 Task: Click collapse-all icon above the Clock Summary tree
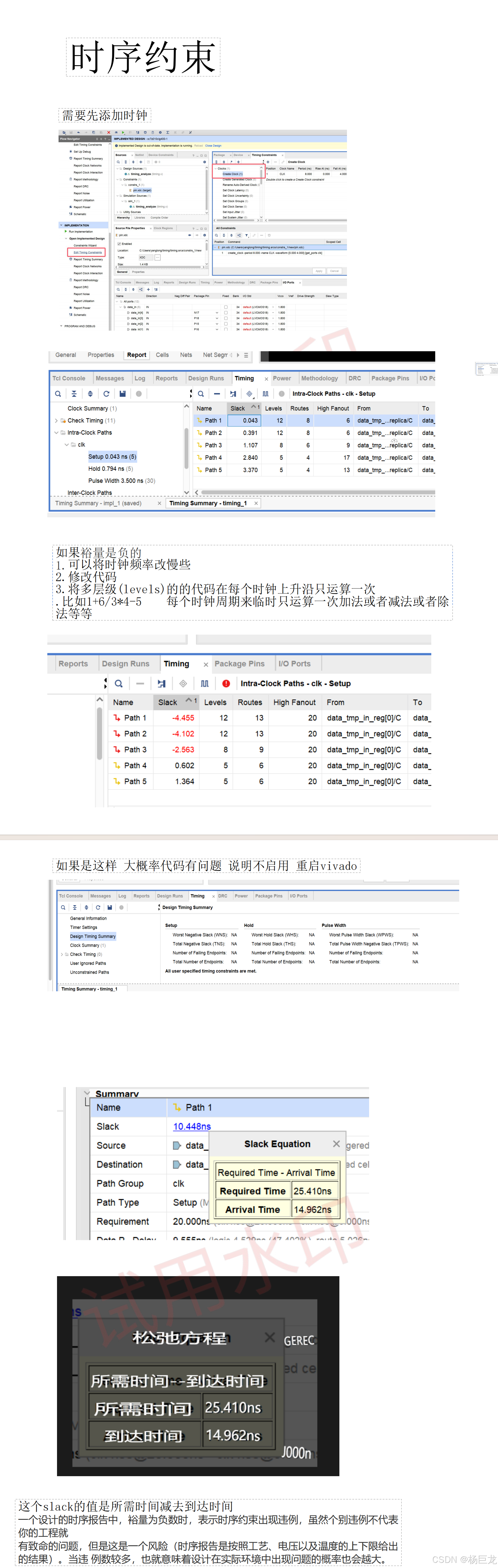[x=74, y=394]
